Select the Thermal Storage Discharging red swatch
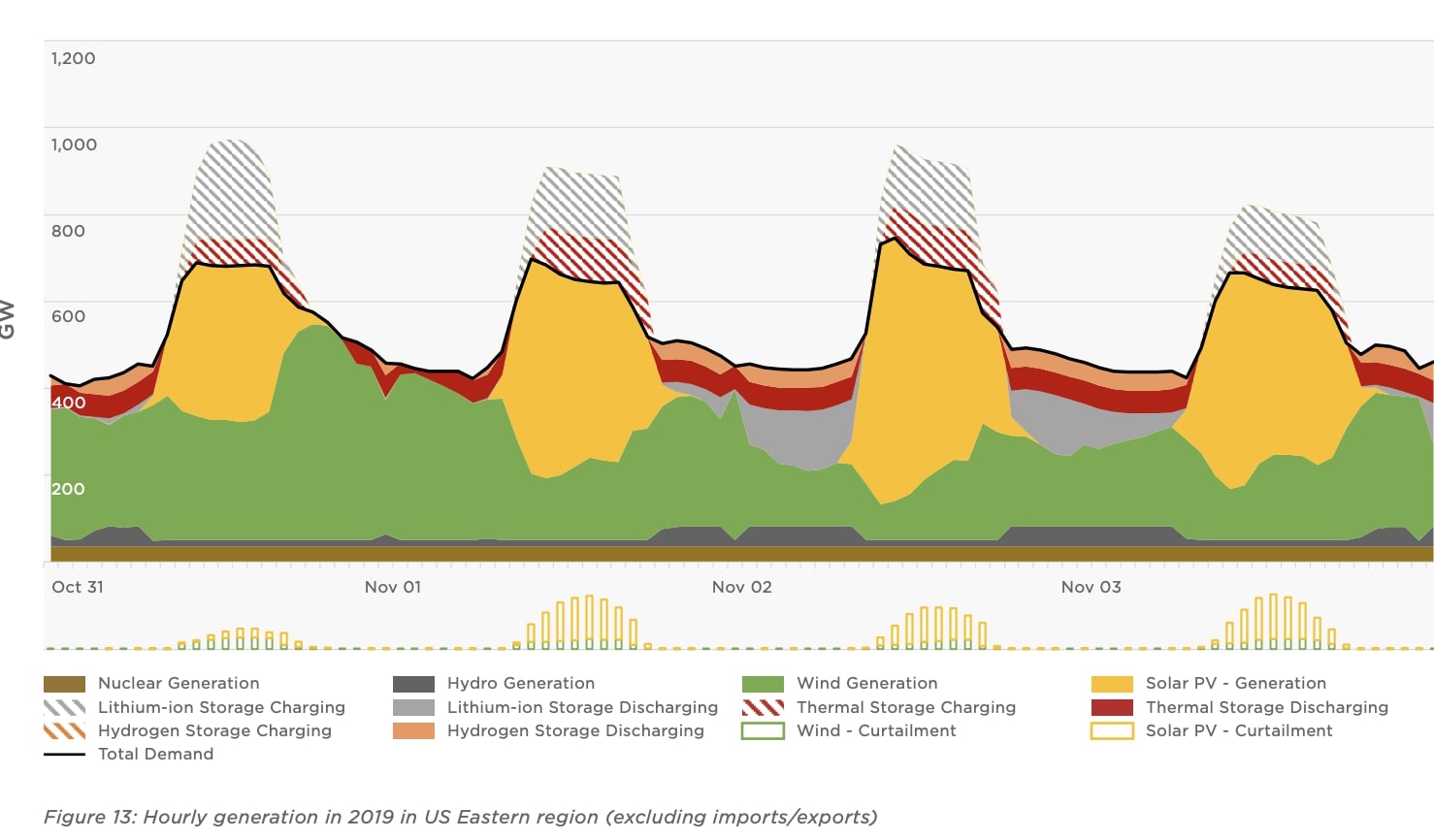The height and width of the screenshot is (840, 1434). [1112, 707]
